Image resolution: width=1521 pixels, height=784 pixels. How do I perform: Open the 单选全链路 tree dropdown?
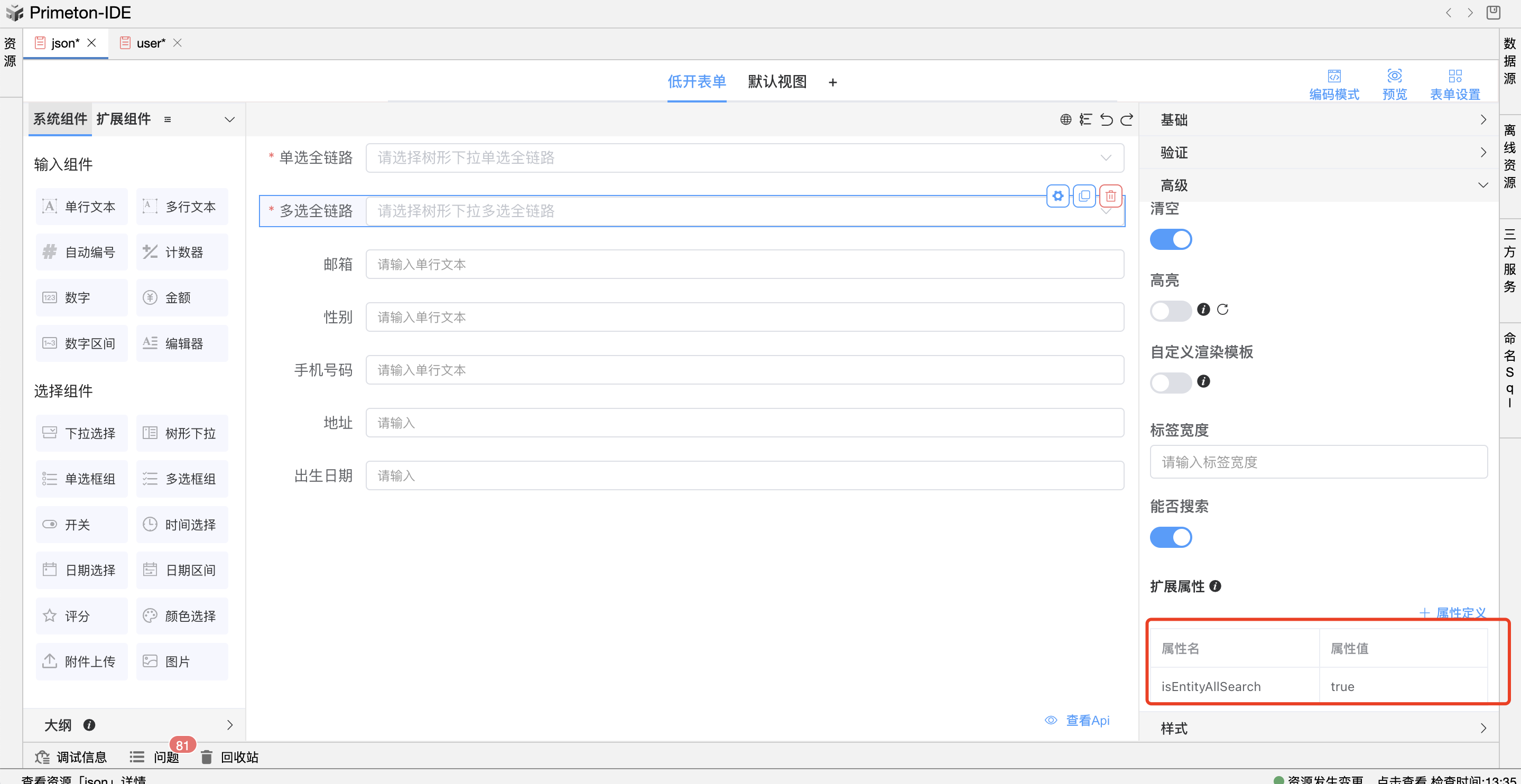click(744, 158)
